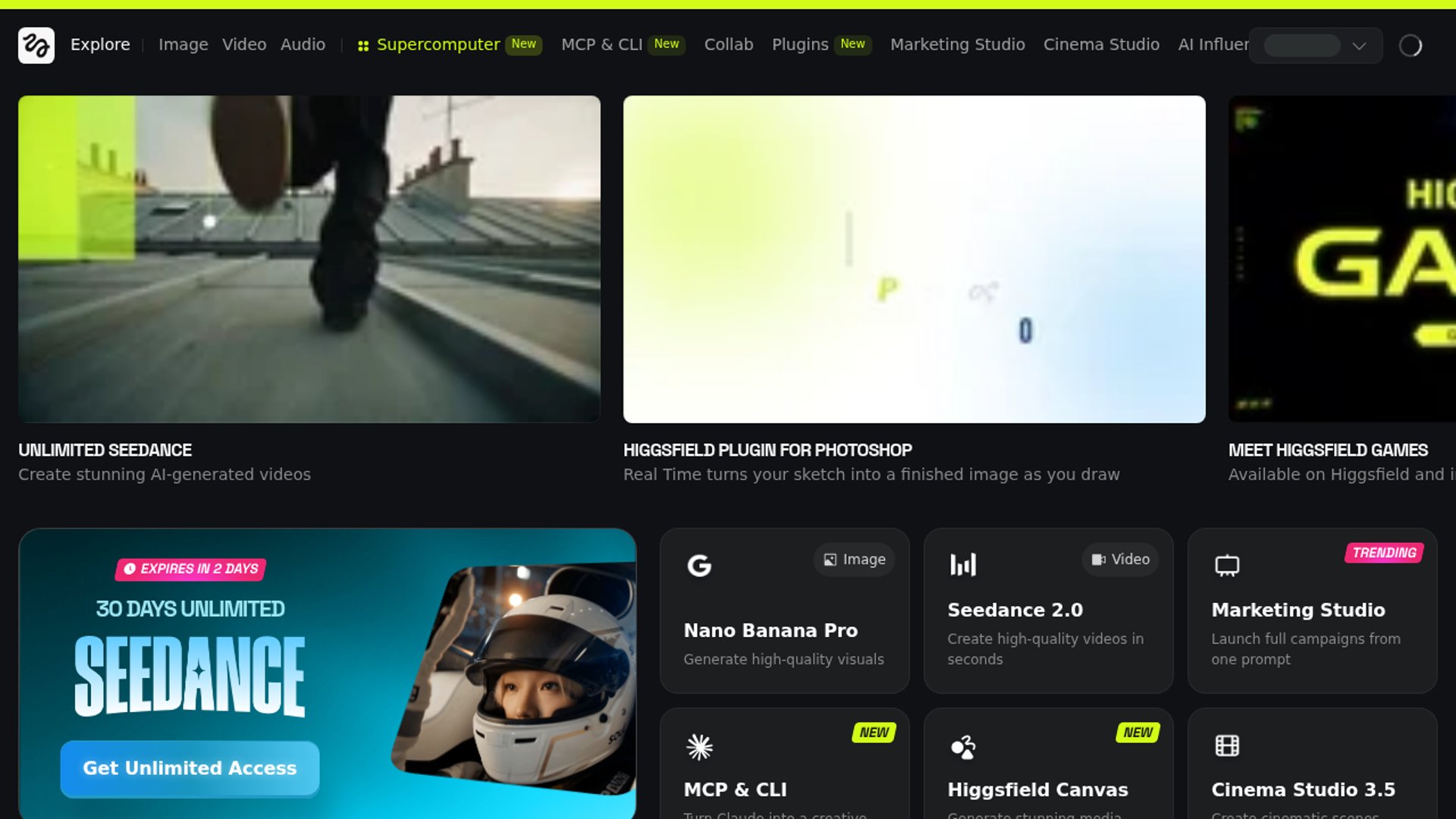Click the MCP & CLI starburst icon
Image resolution: width=1456 pixels, height=819 pixels.
pyautogui.click(x=699, y=747)
